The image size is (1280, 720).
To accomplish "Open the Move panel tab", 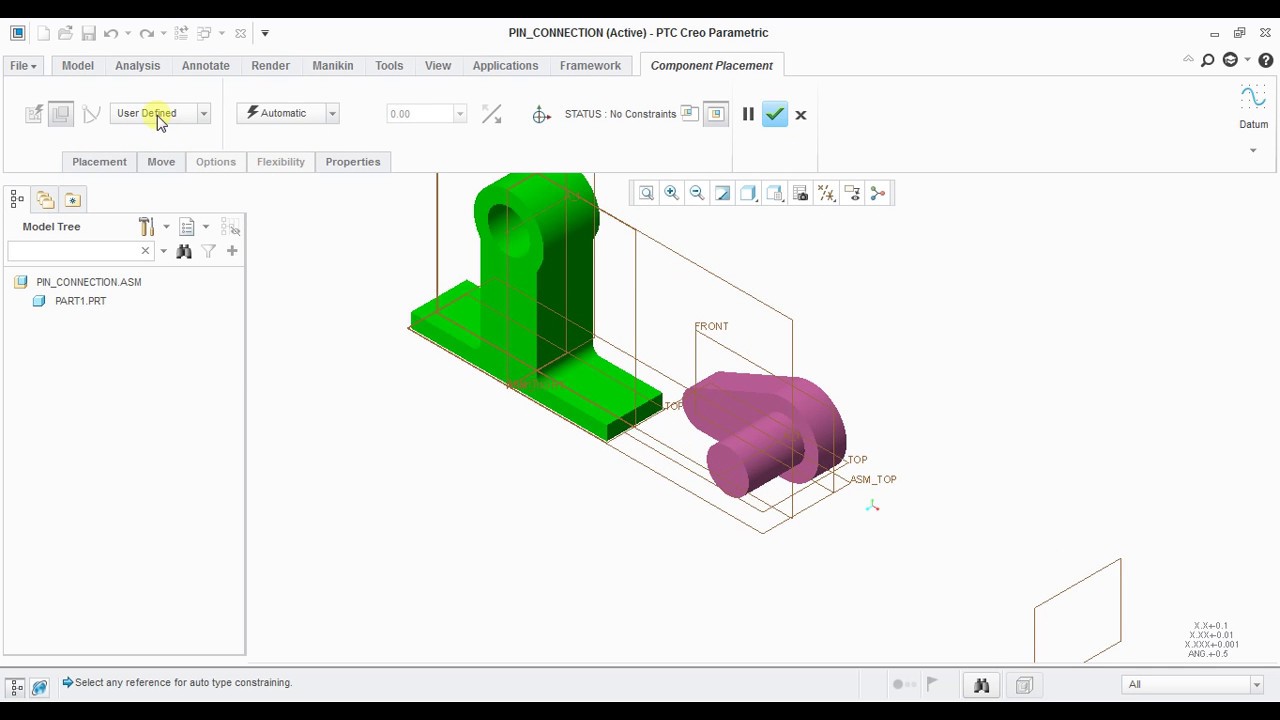I will click(161, 162).
